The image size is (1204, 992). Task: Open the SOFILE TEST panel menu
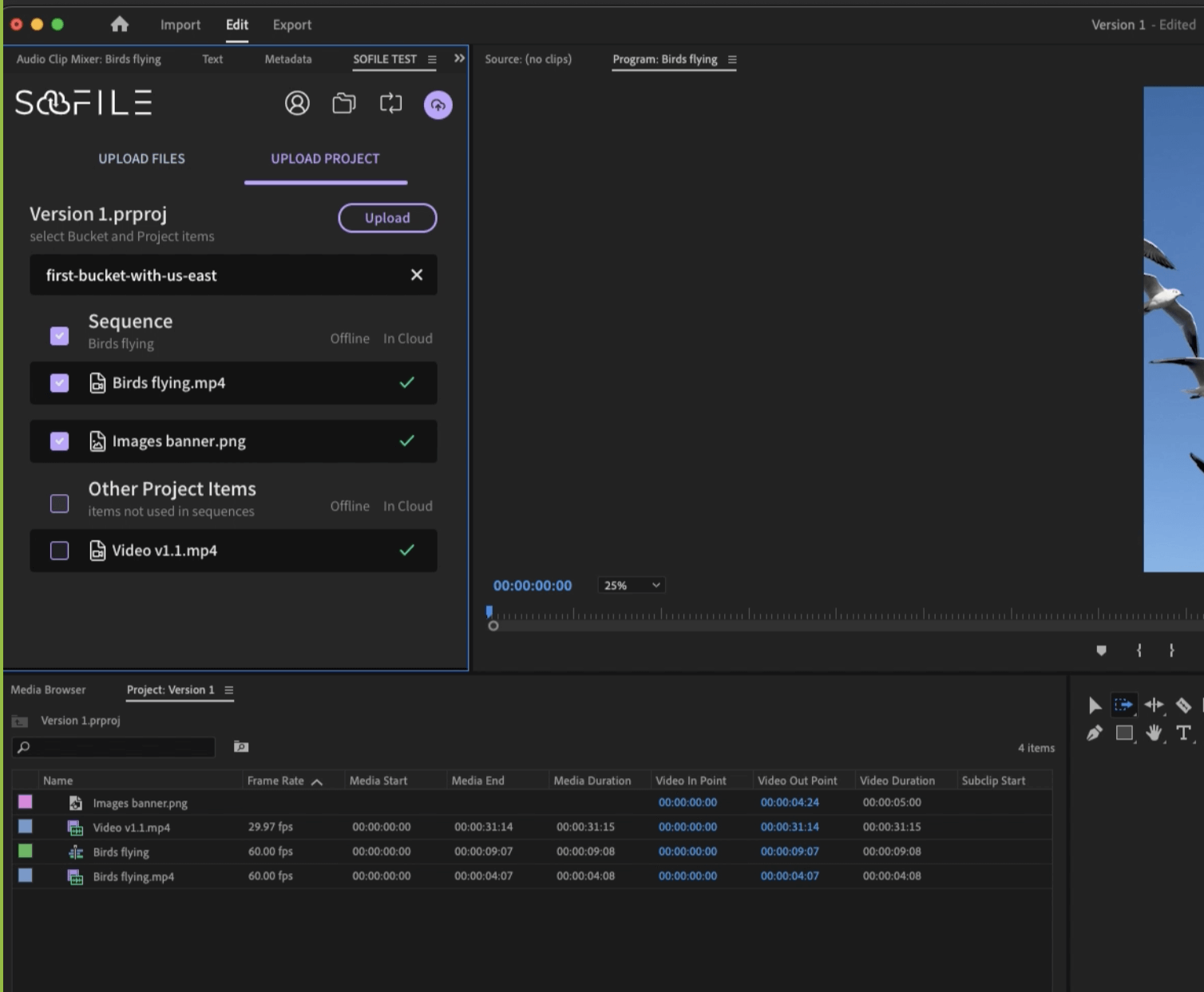pyautogui.click(x=432, y=59)
